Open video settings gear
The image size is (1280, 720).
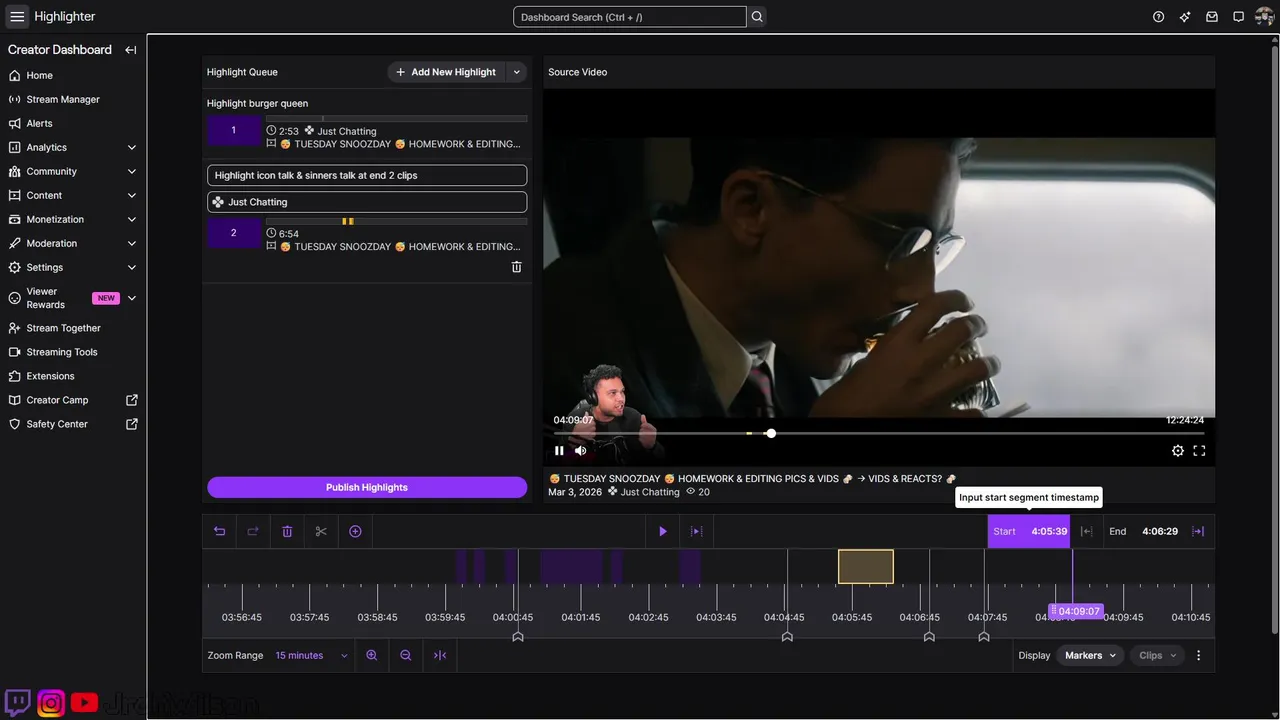[1178, 451]
